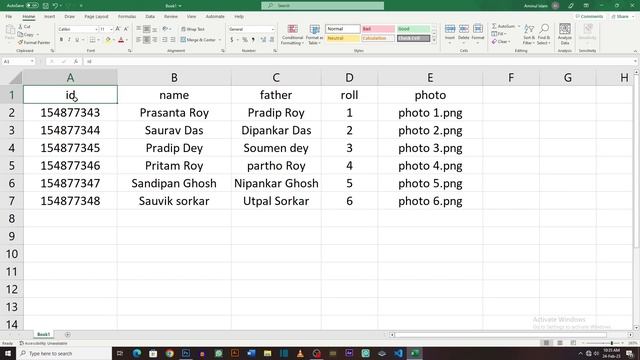
Task: Apply the Neutral cell style
Action: coord(343,38)
